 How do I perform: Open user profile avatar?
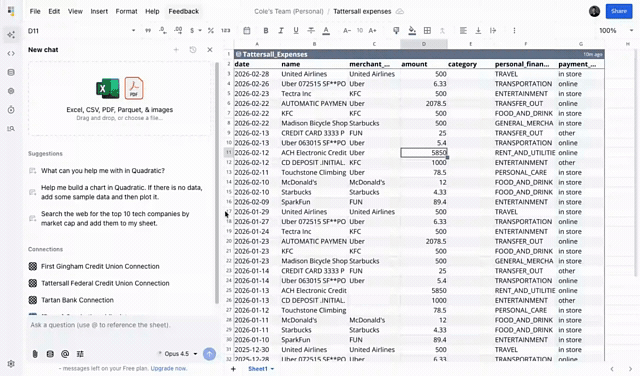tap(594, 11)
